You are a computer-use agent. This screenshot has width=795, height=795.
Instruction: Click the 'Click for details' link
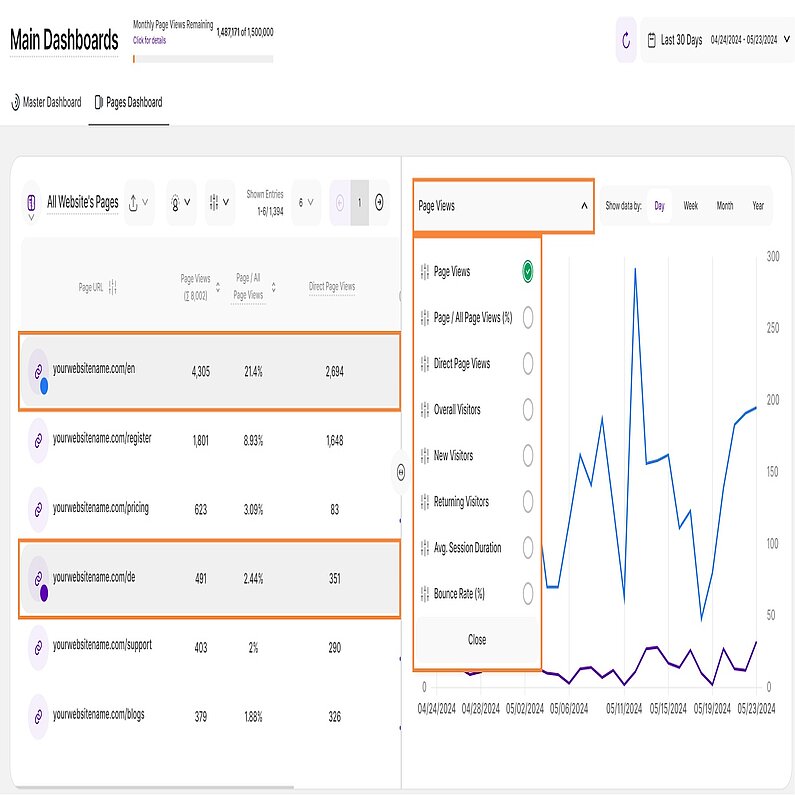[150, 41]
